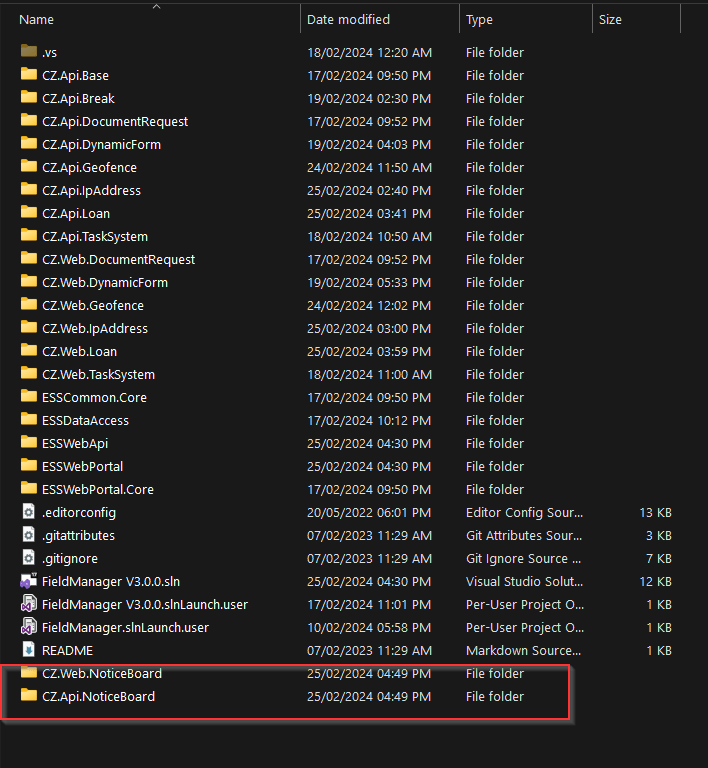This screenshot has height=768, width=708.
Task: Click the sort arrow above the Name column
Action: point(157,6)
